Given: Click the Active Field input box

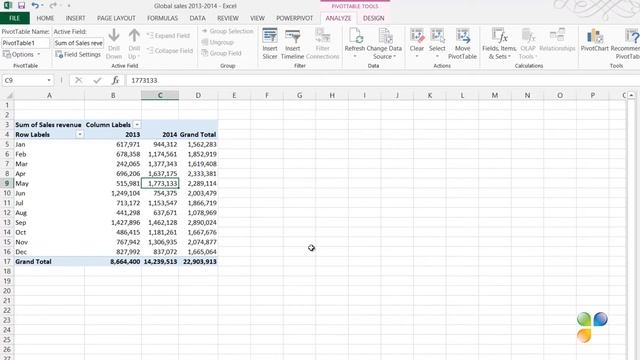Looking at the screenshot, I should click(78, 43).
